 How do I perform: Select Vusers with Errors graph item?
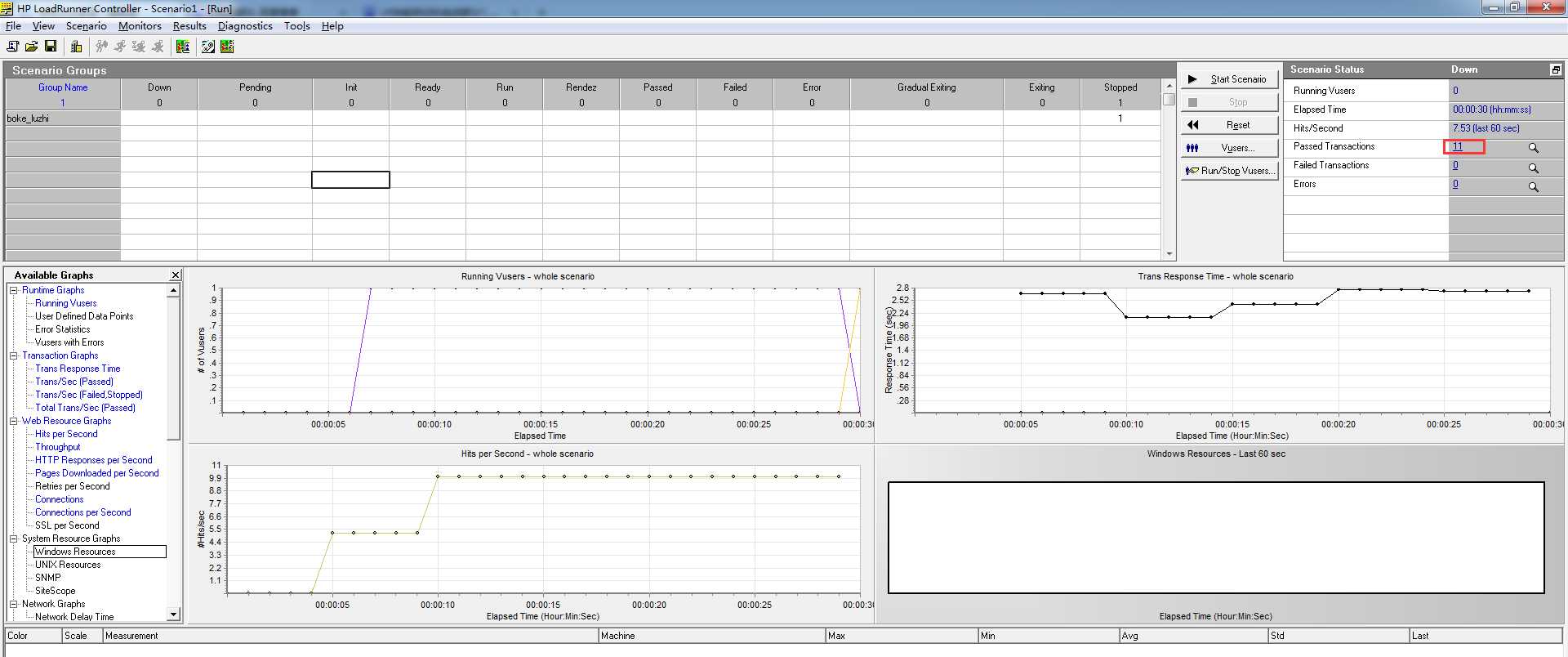[x=69, y=342]
